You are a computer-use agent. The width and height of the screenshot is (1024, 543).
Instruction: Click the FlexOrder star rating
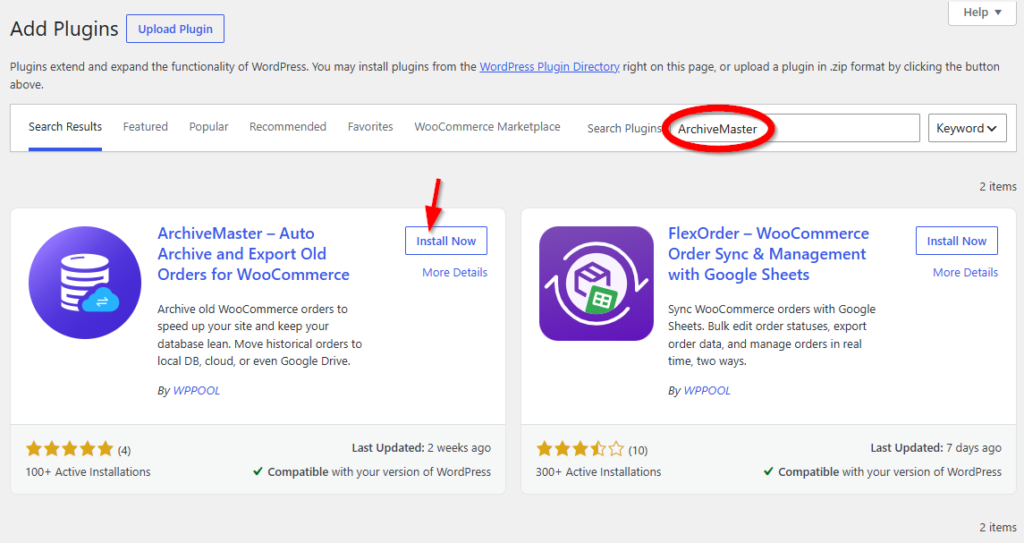(x=580, y=449)
